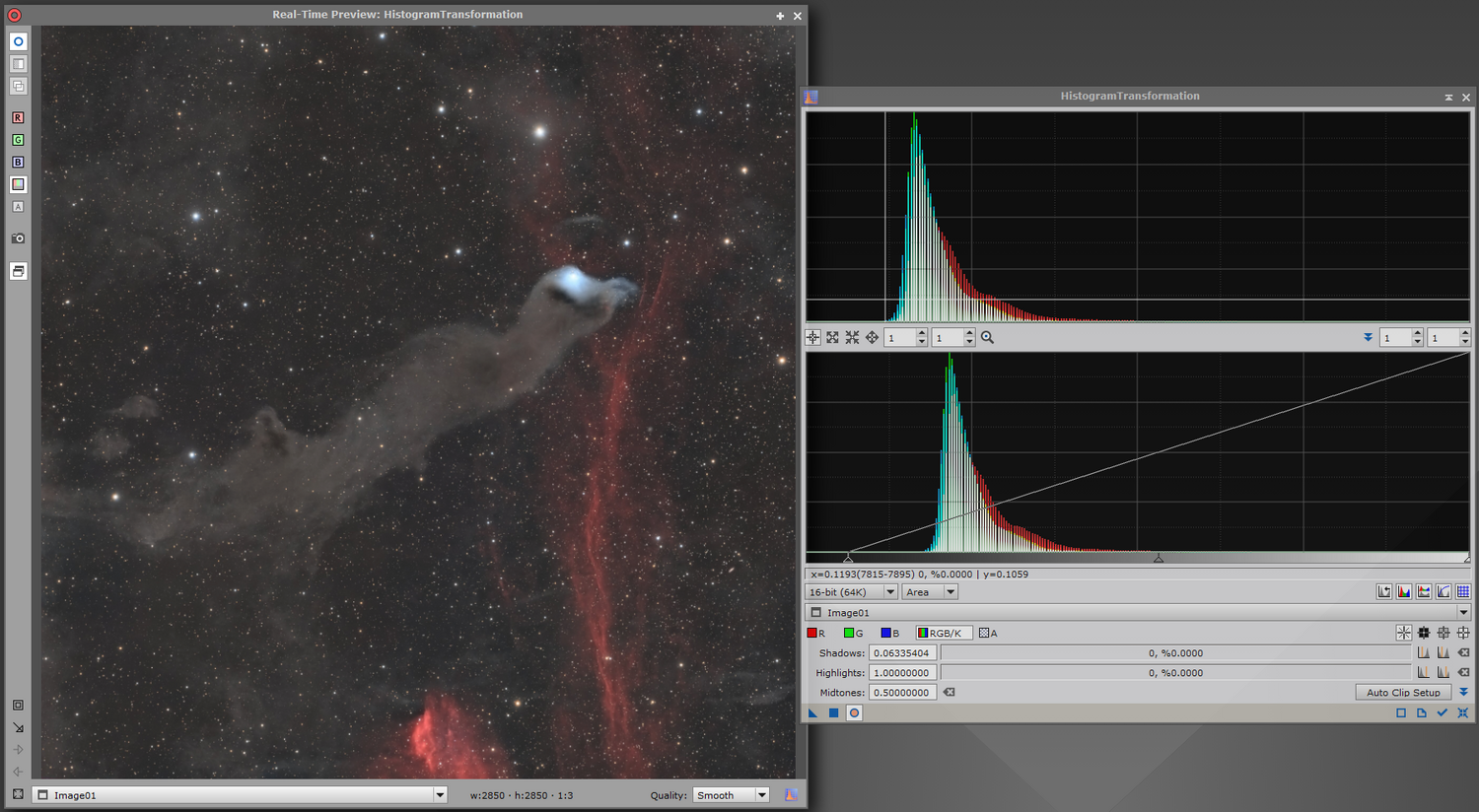Click New Instance blue triangle icon
Image resolution: width=1479 pixels, height=812 pixels.
point(813,712)
